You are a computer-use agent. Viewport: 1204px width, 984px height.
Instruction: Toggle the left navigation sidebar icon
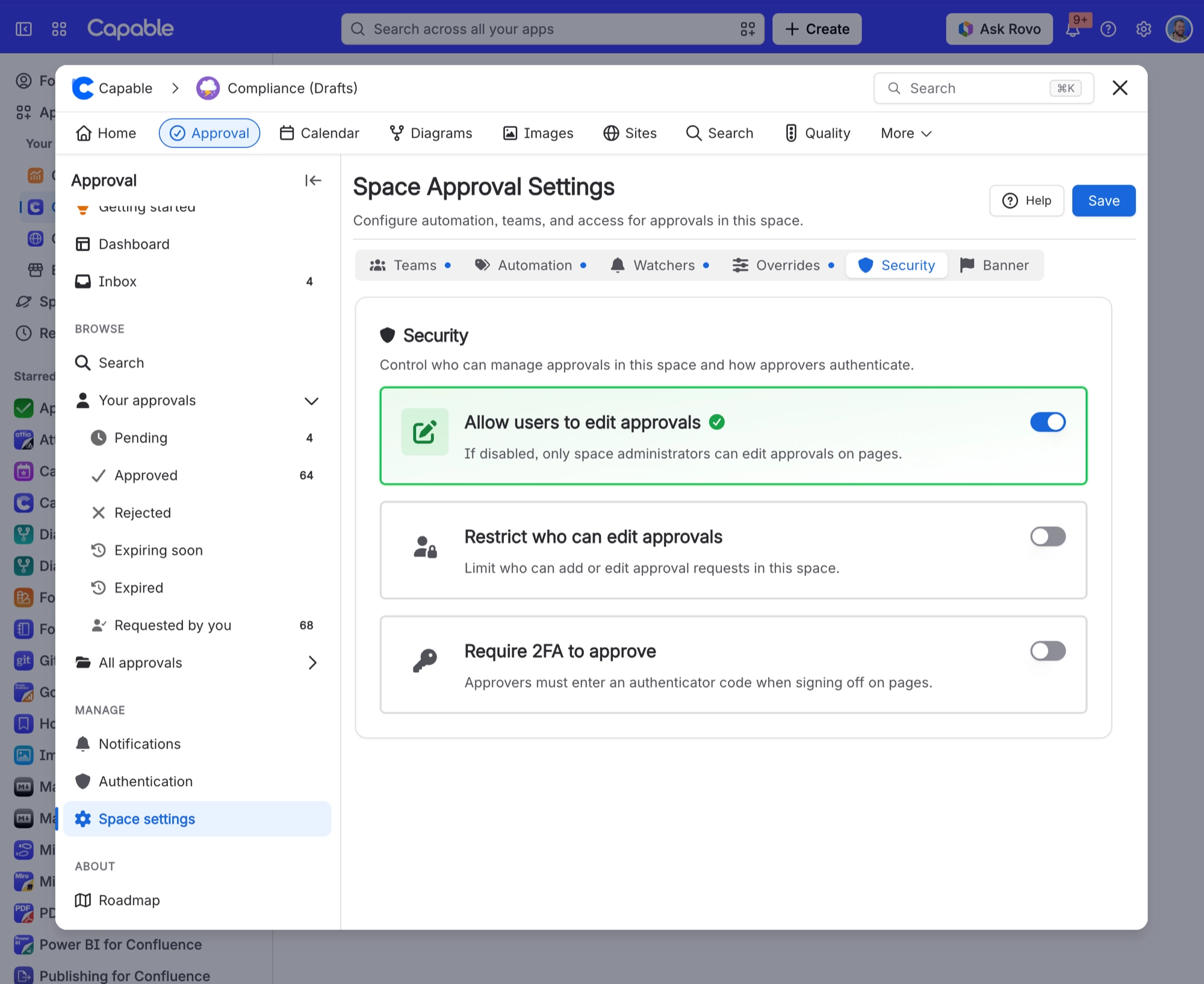(23, 29)
